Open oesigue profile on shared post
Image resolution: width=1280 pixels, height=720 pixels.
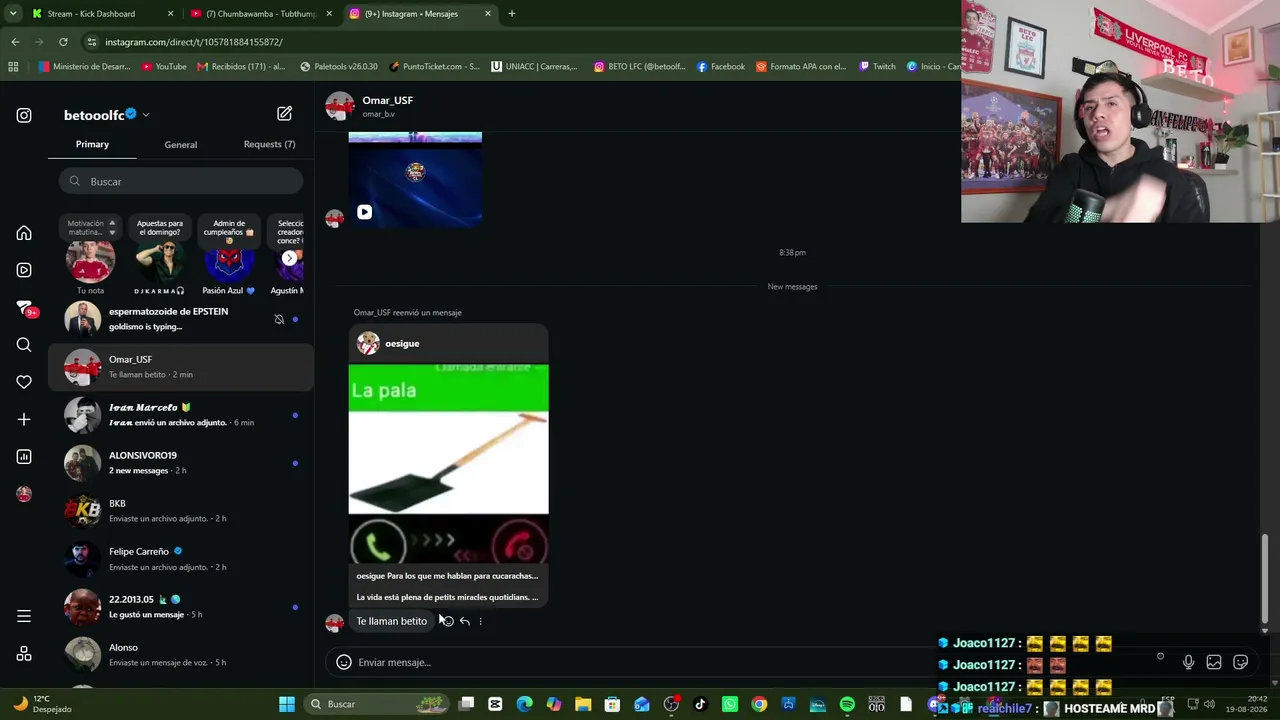[x=402, y=344]
